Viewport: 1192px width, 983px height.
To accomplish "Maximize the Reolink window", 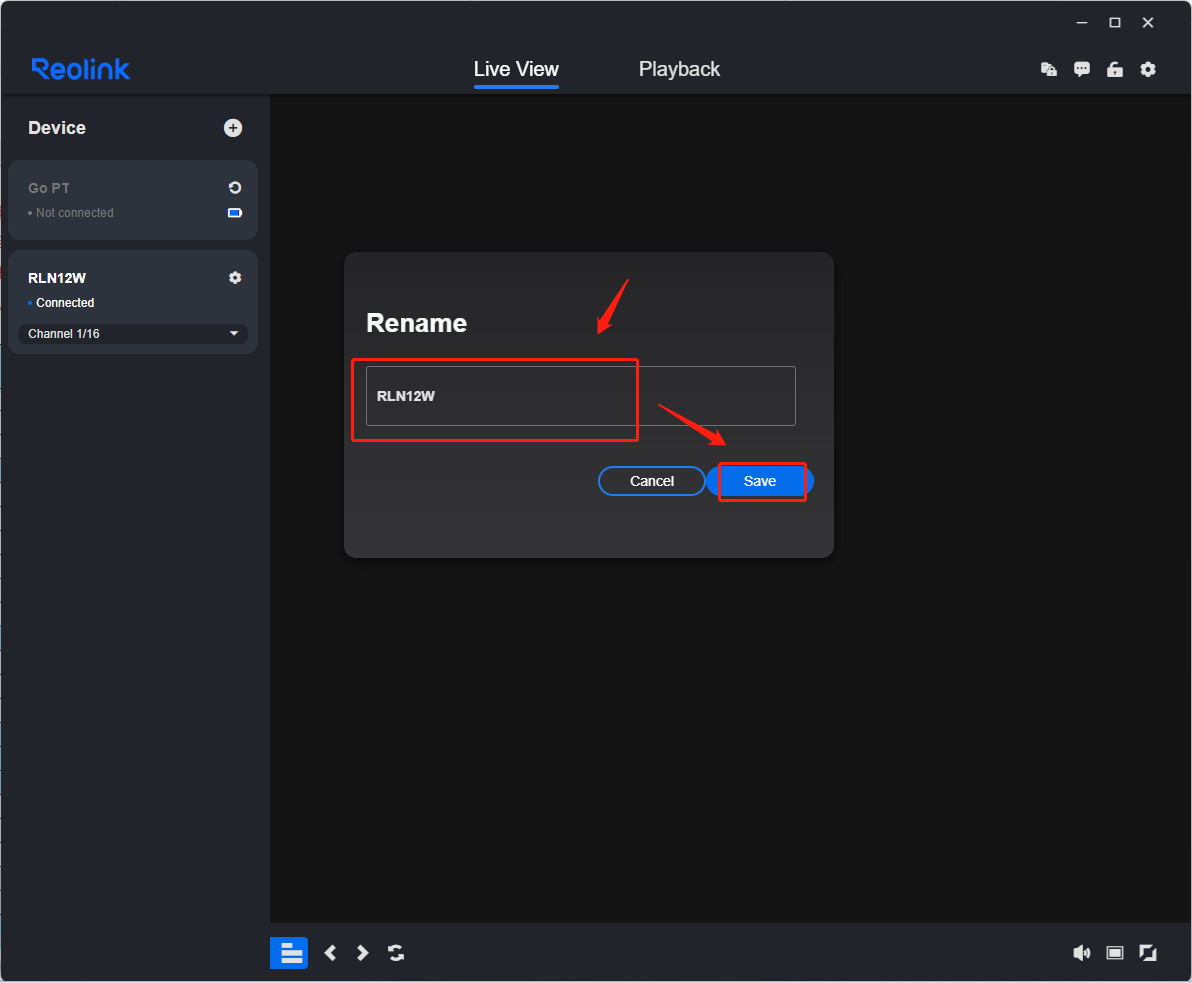I will coord(1114,23).
